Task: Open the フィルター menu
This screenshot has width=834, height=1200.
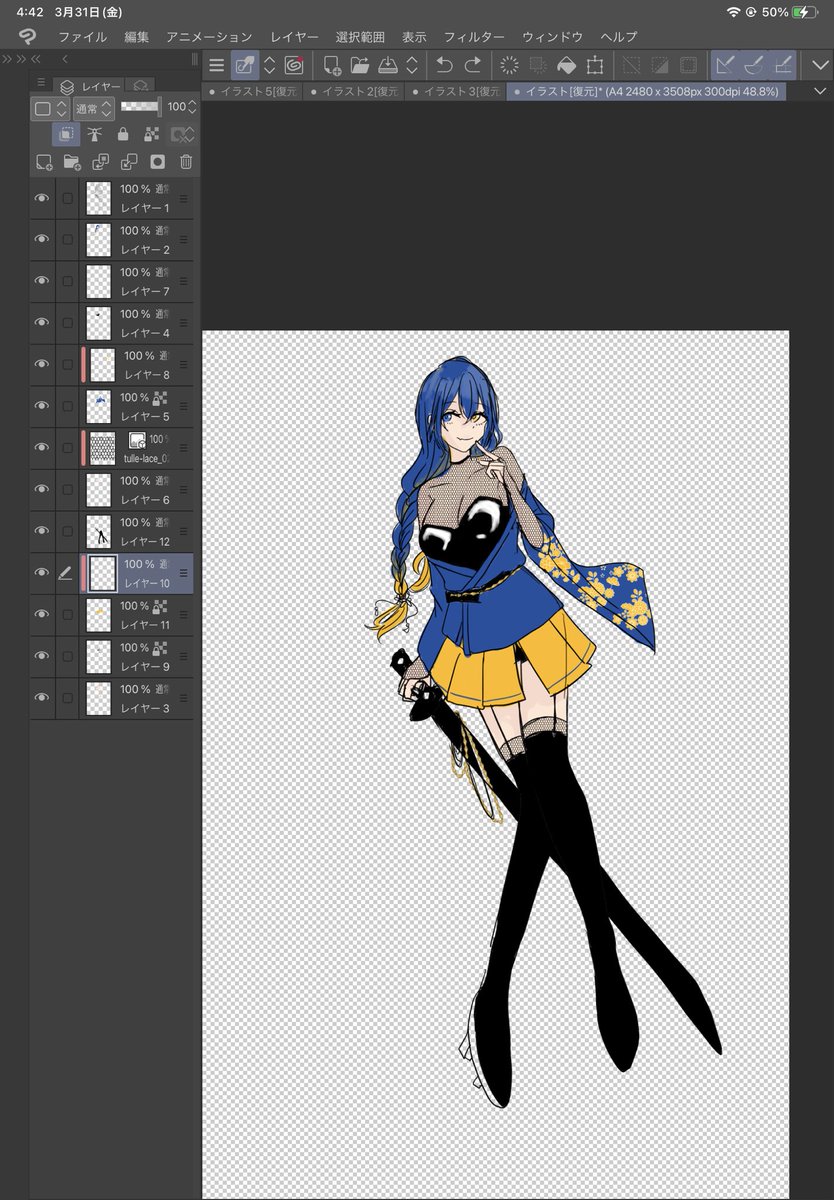Action: click(474, 37)
